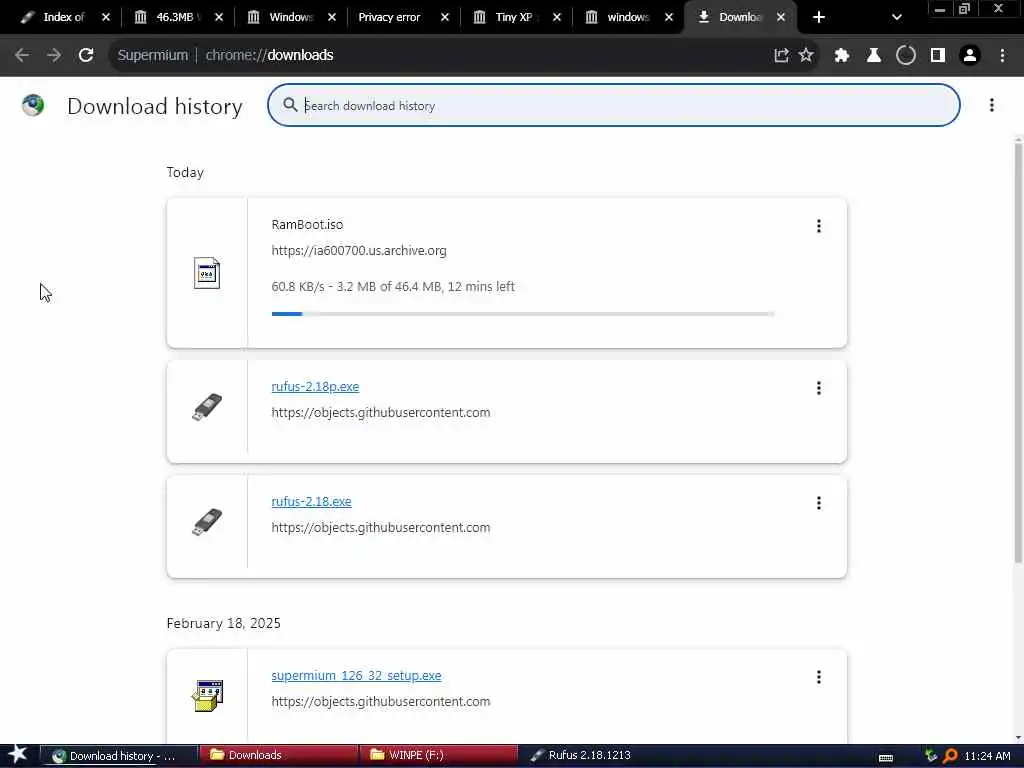The height and width of the screenshot is (768, 1024).
Task: Click the supermium setup installer icon
Action: click(207, 696)
